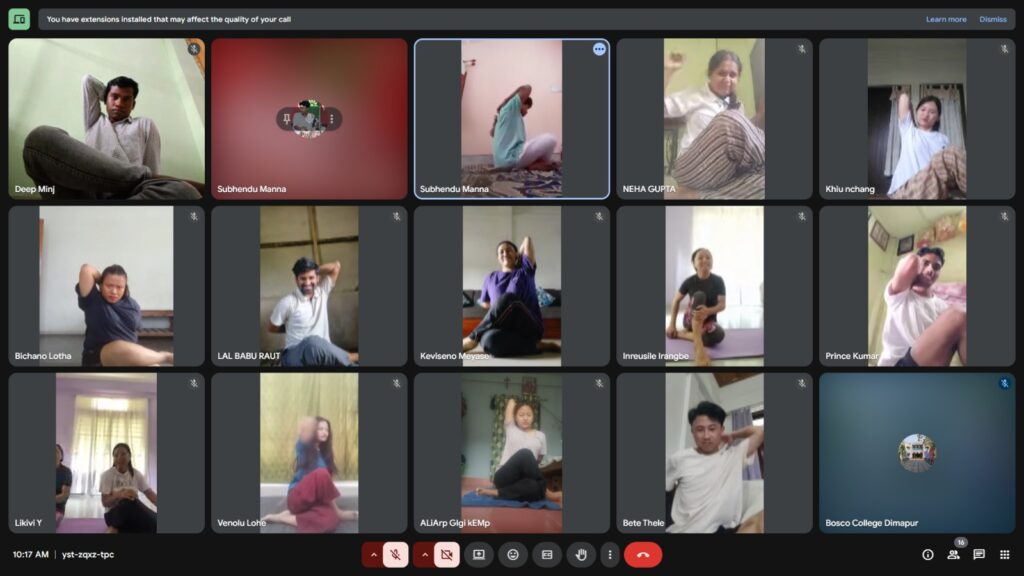This screenshot has width=1024, height=576.
Task: Leave the call with the red hang-up button
Action: [643, 554]
